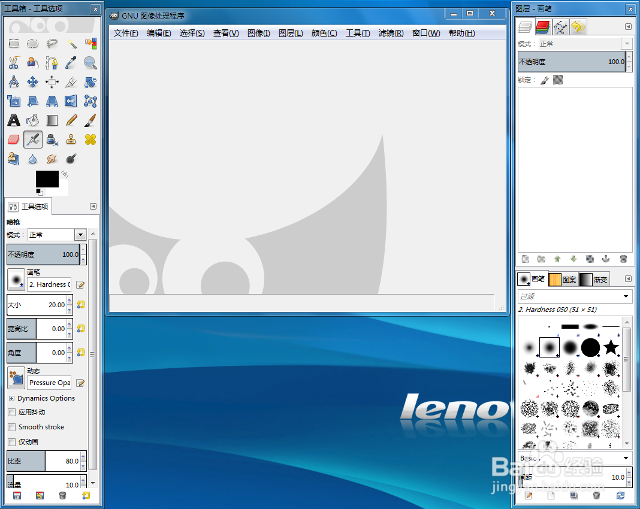The image size is (640, 509).
Task: Select the Select by Color tool
Action: pyautogui.click(x=90, y=43)
